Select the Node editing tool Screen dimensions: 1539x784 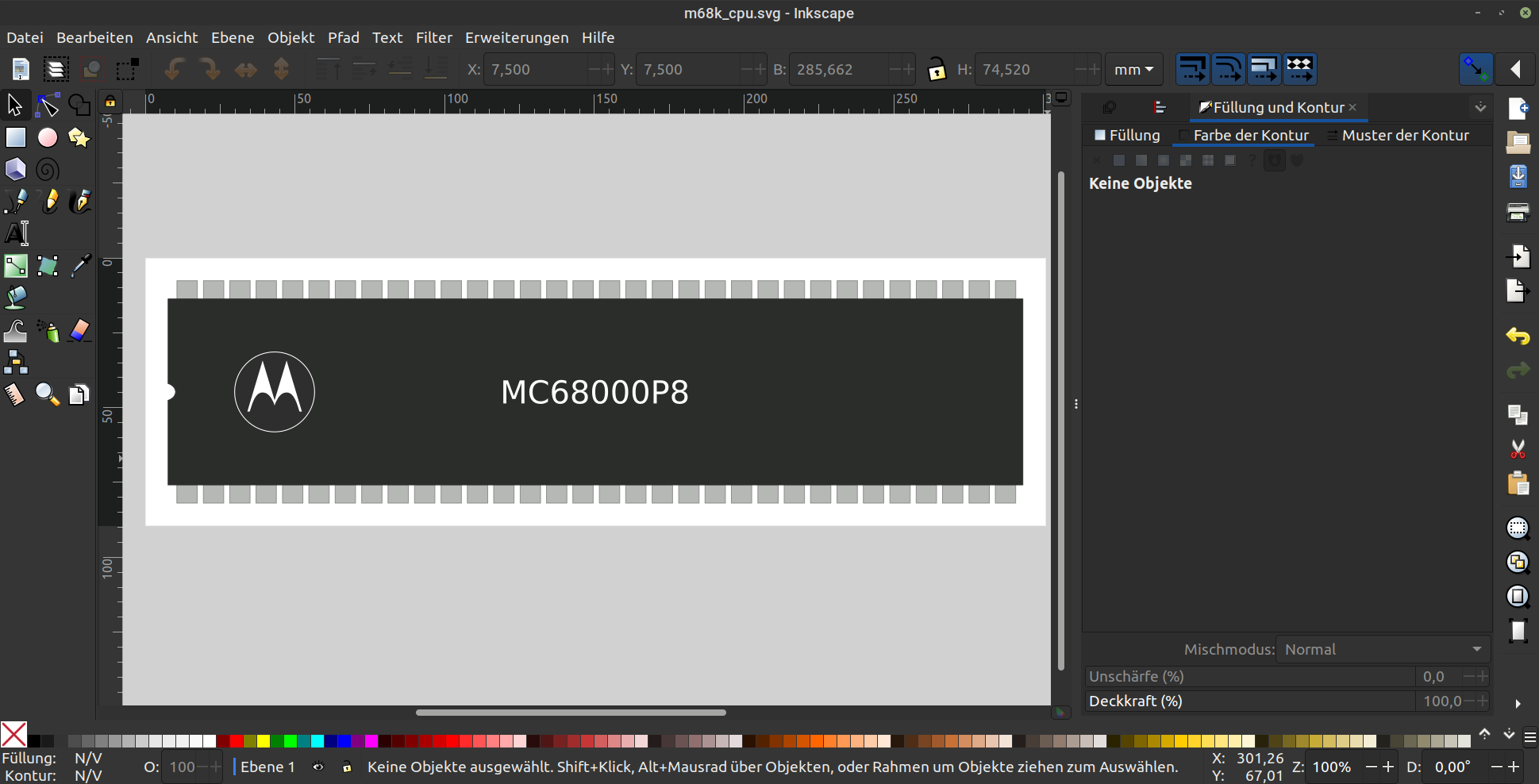pyautogui.click(x=48, y=105)
